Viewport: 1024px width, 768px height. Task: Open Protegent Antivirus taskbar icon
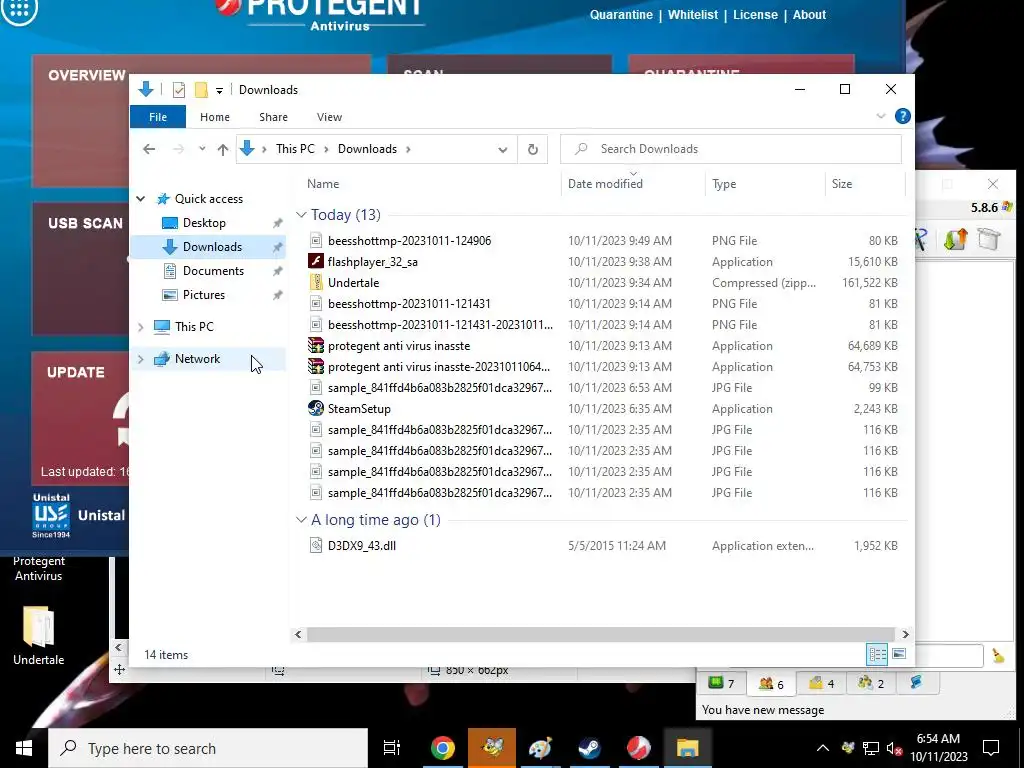639,748
